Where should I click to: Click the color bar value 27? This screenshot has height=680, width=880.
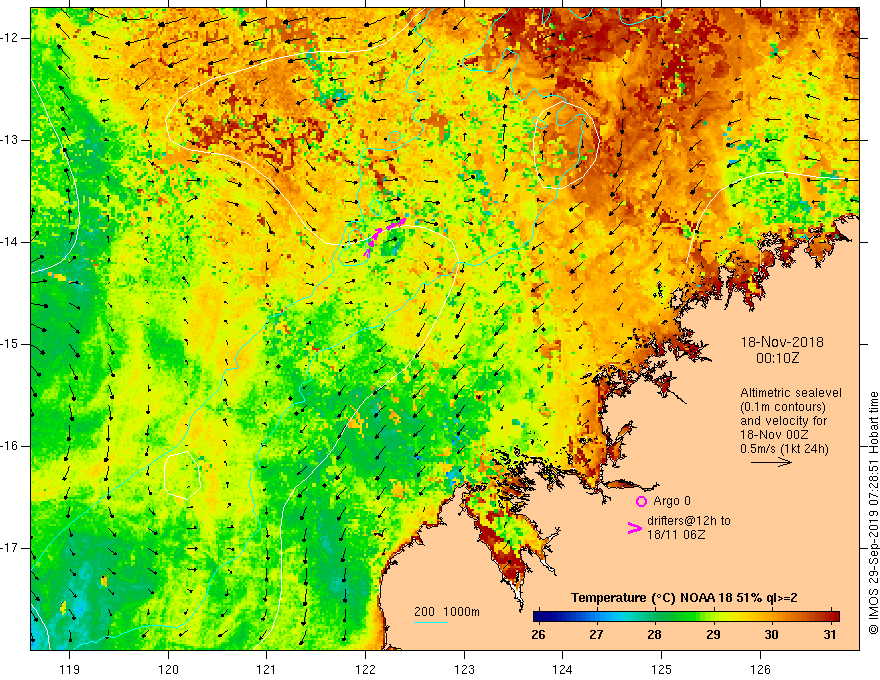click(x=596, y=635)
